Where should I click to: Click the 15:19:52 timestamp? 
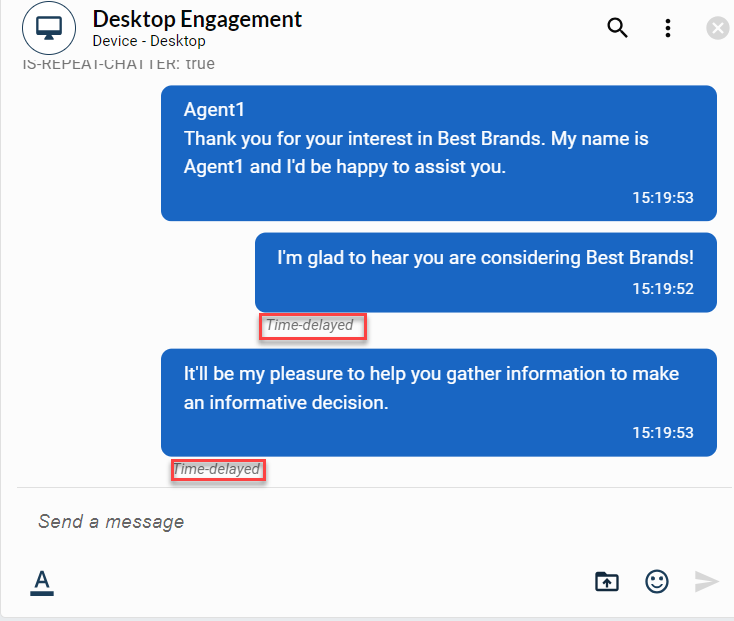point(662,289)
